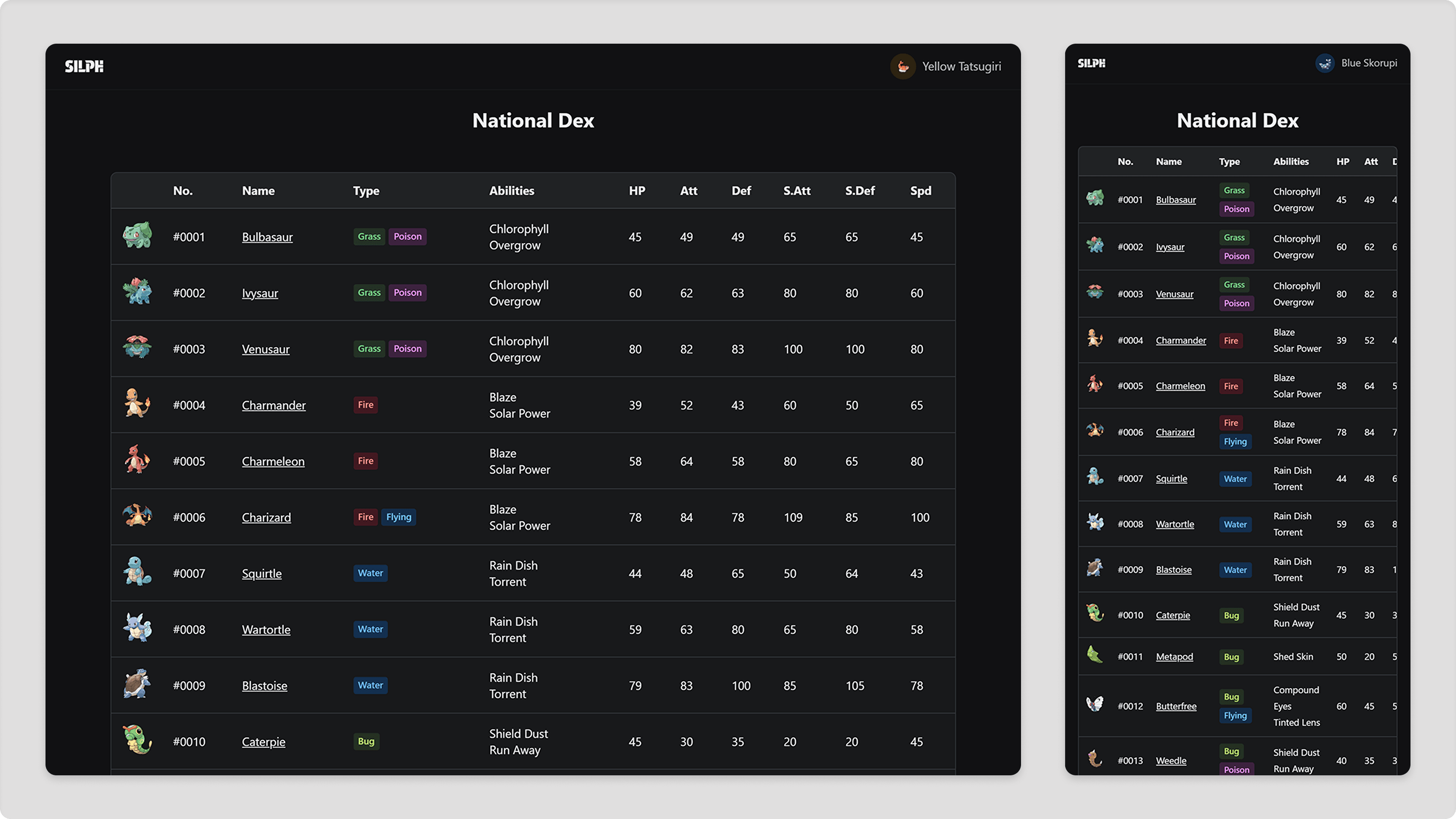Image resolution: width=1456 pixels, height=819 pixels.
Task: Click Blastoise's S.Def value 105
Action: pyautogui.click(x=854, y=686)
